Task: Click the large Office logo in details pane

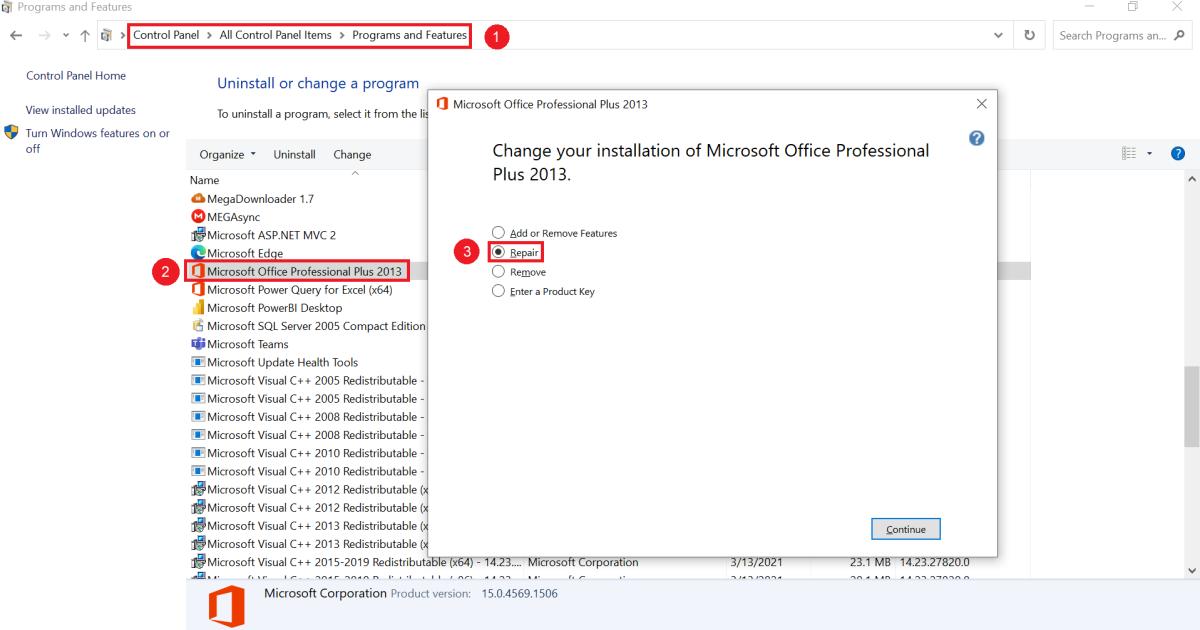Action: click(226, 607)
